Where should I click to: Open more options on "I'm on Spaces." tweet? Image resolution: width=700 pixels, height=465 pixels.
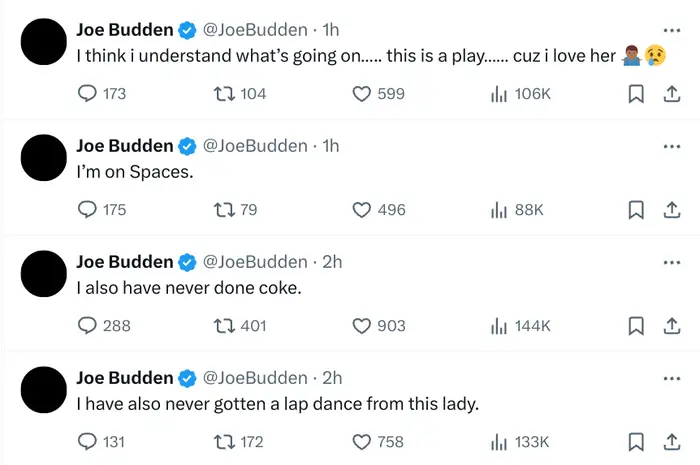click(671, 145)
